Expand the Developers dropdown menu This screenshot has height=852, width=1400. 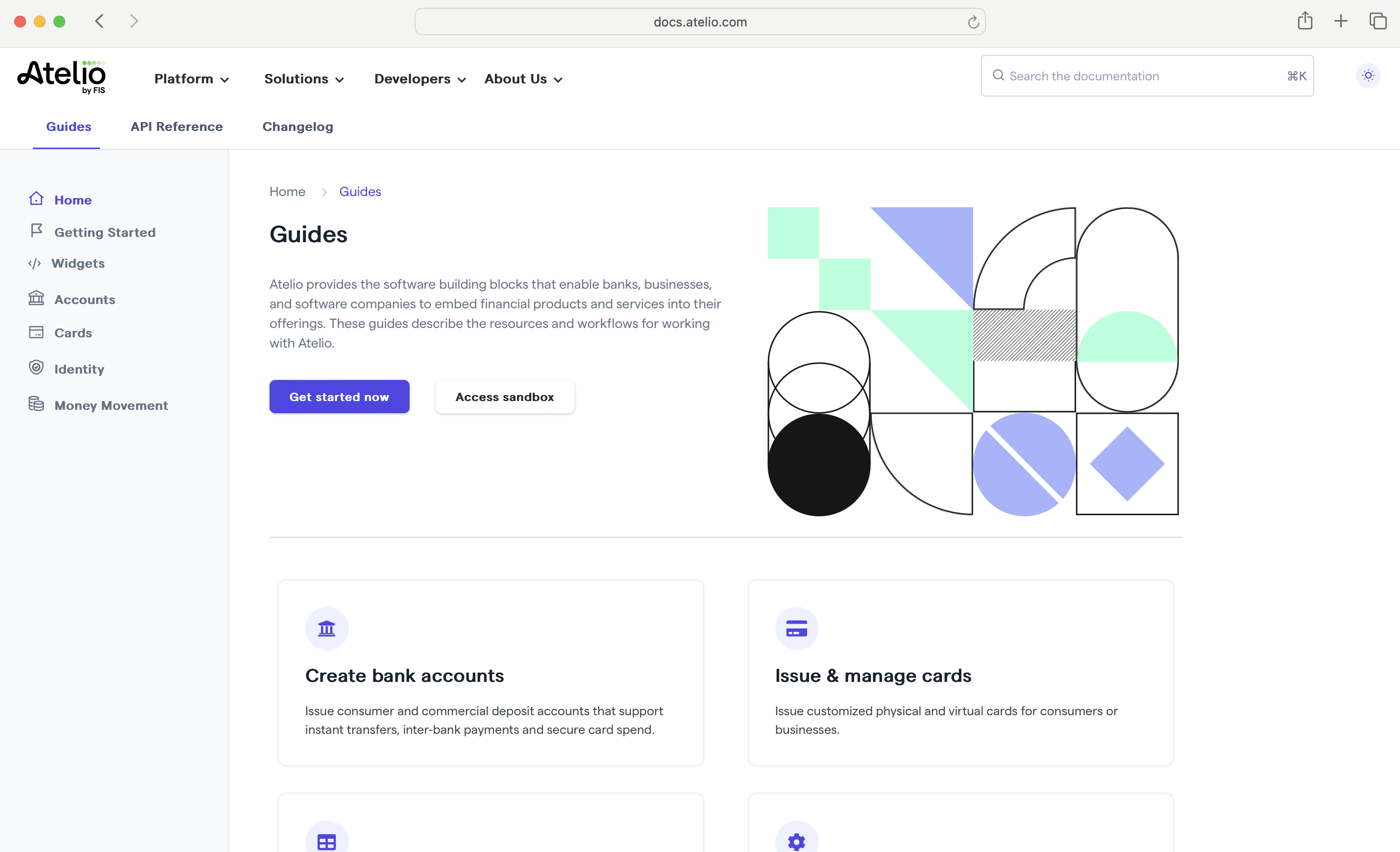(x=420, y=79)
